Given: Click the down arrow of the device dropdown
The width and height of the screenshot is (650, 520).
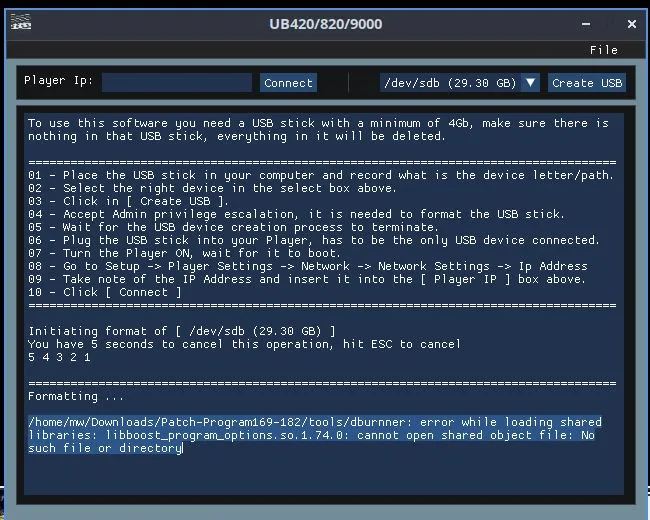Looking at the screenshot, I should [530, 83].
